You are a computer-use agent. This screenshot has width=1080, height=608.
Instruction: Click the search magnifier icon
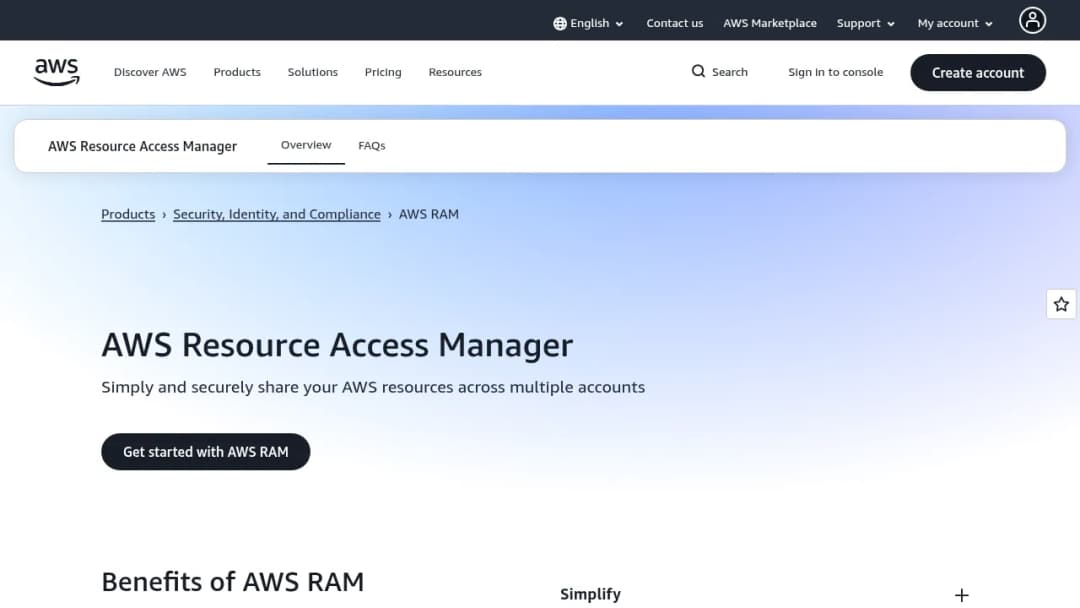(x=698, y=72)
